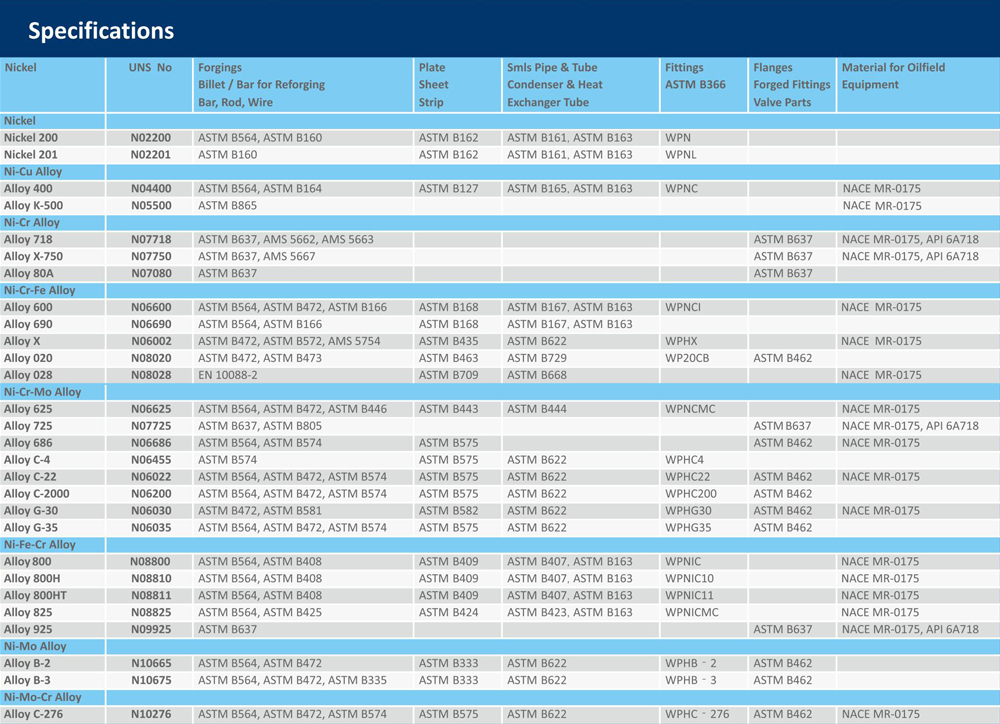Select ASTM B424 plate spec for Alloy 825
Screen dimensions: 1000x724
(448, 612)
